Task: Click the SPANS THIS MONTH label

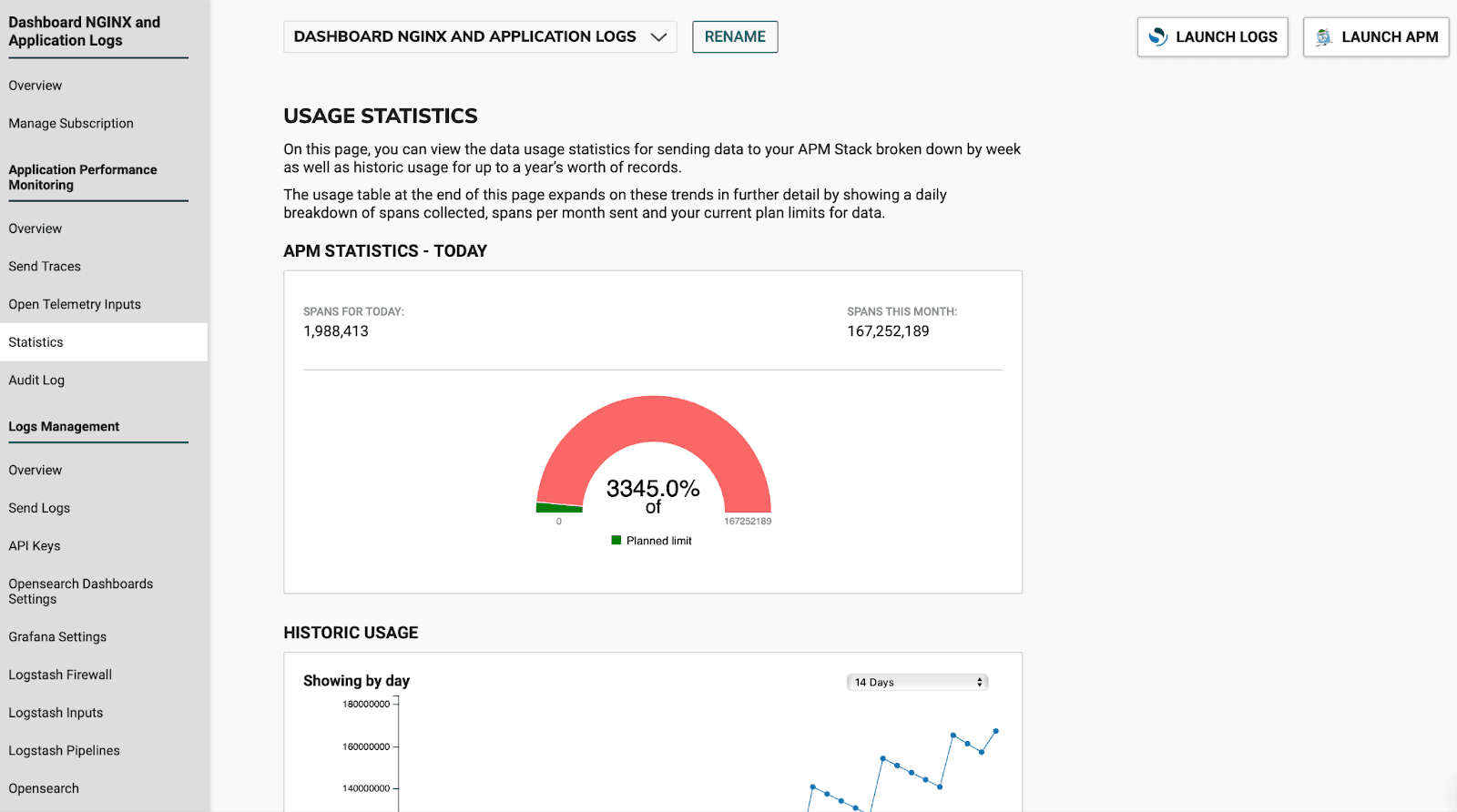Action: pyautogui.click(x=902, y=311)
